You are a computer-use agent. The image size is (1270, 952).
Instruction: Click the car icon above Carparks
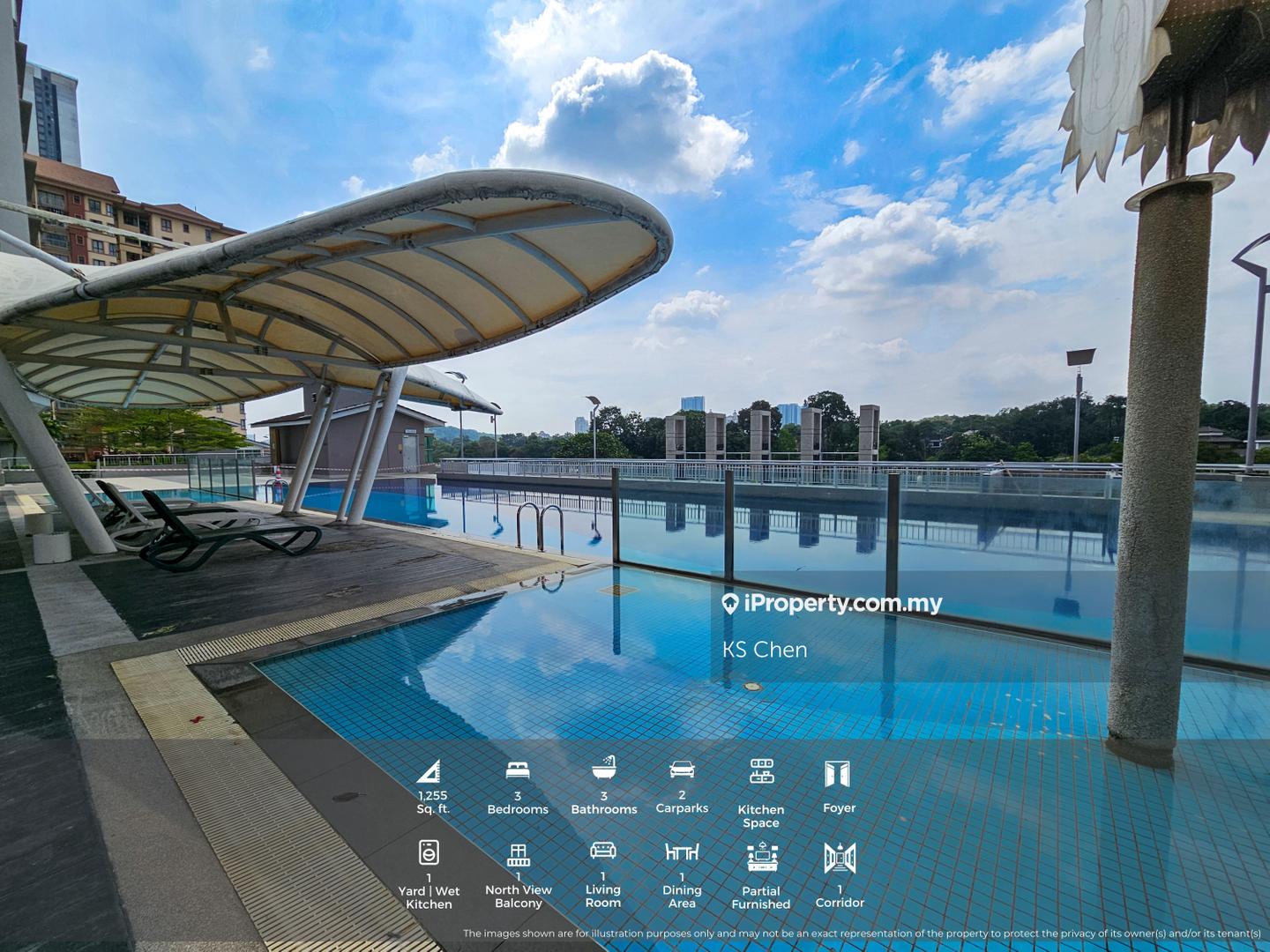pos(682,770)
